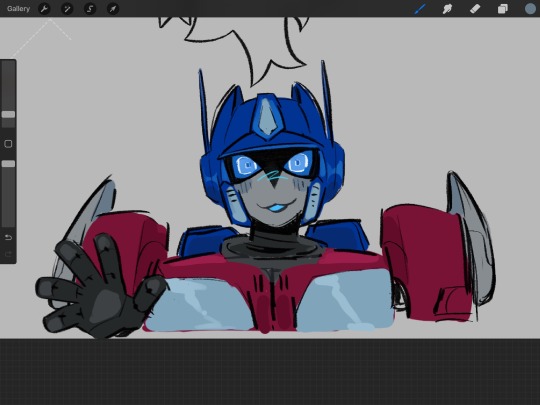Open the active color picker circle

(530, 9)
